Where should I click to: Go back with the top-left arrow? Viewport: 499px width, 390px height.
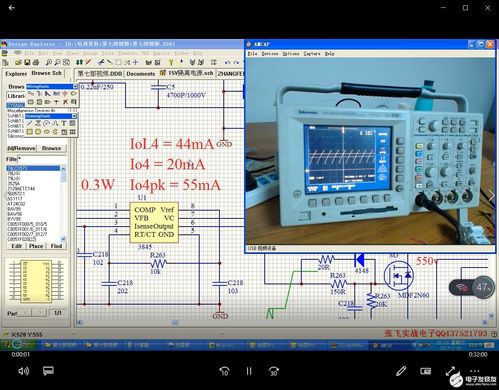pyautogui.click(x=12, y=7)
